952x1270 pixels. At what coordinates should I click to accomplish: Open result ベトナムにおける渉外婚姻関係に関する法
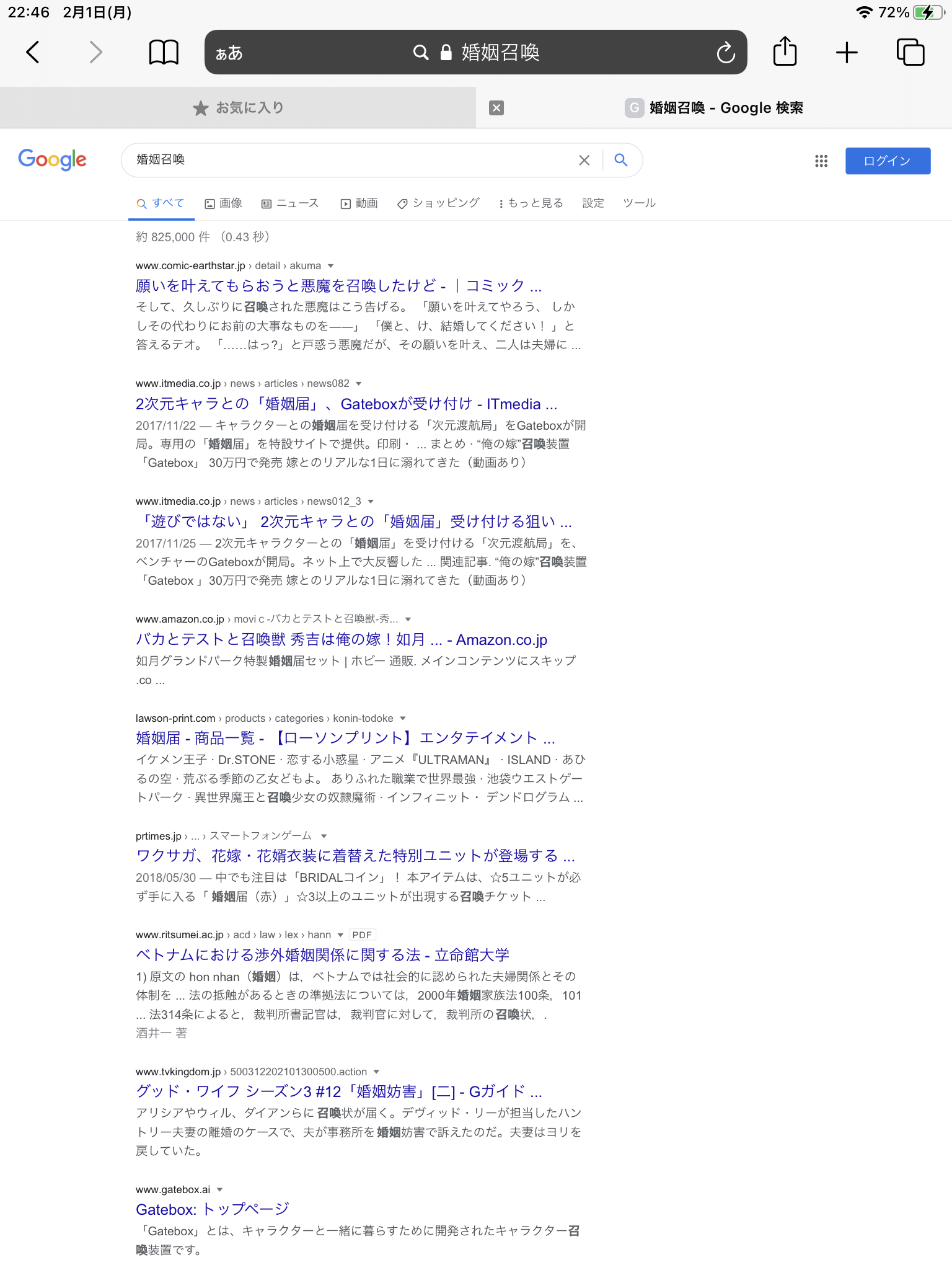coord(322,955)
